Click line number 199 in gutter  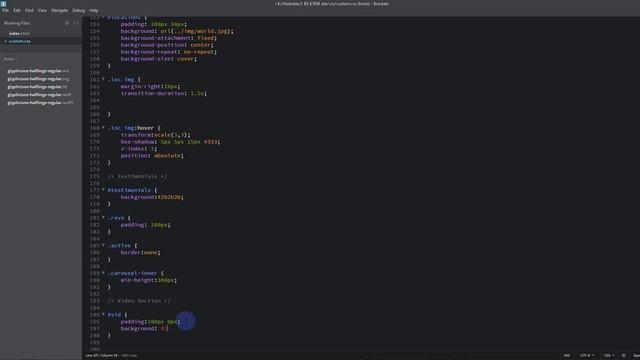(x=94, y=342)
